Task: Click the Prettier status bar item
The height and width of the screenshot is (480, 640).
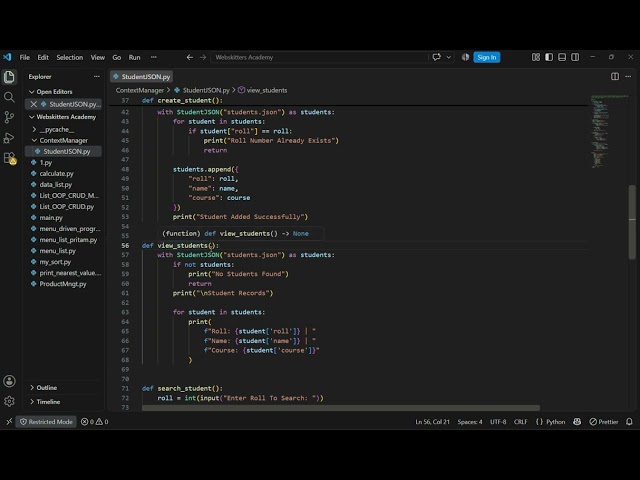Action: coord(604,422)
